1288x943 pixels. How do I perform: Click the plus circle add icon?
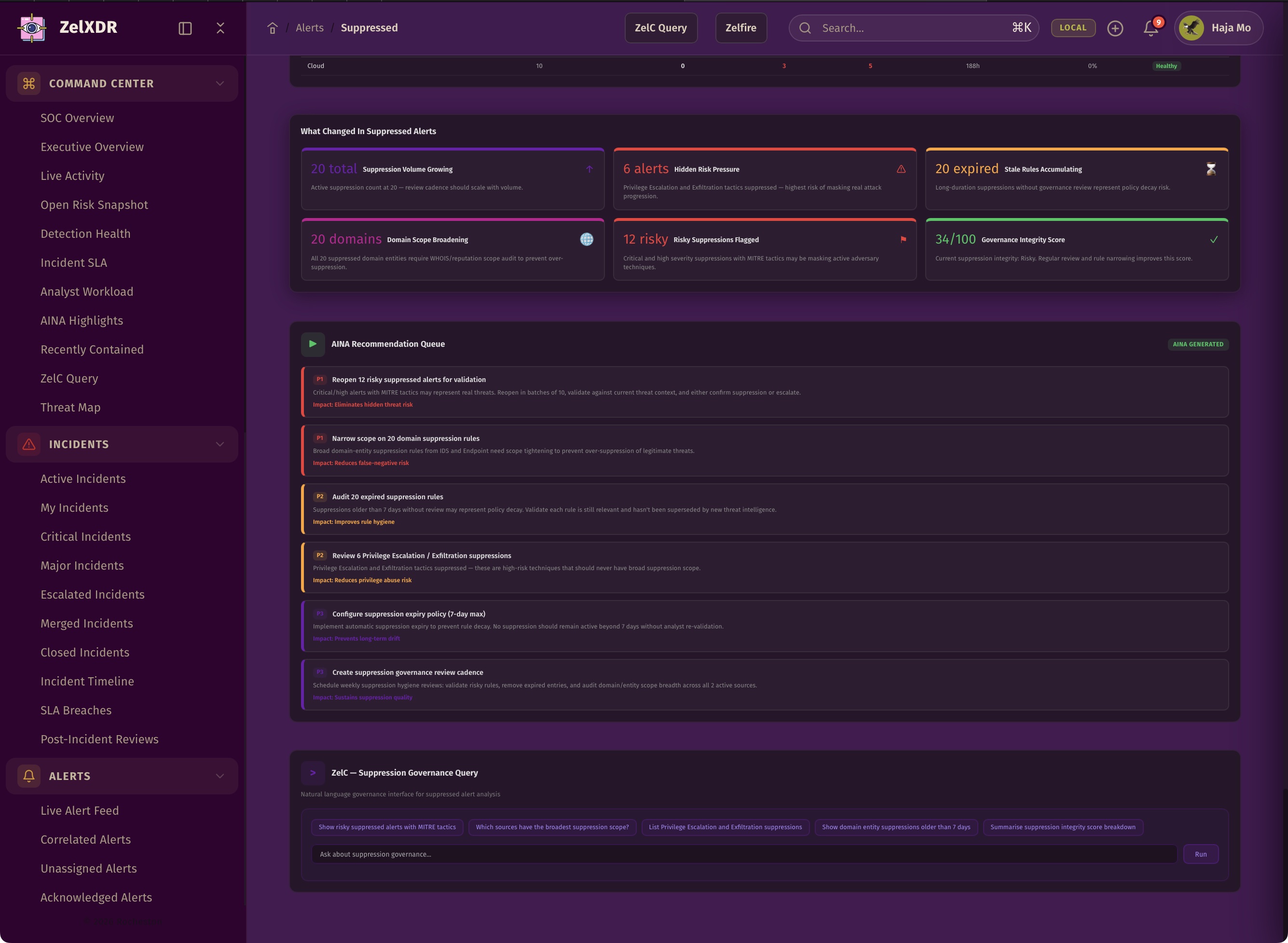click(1115, 28)
